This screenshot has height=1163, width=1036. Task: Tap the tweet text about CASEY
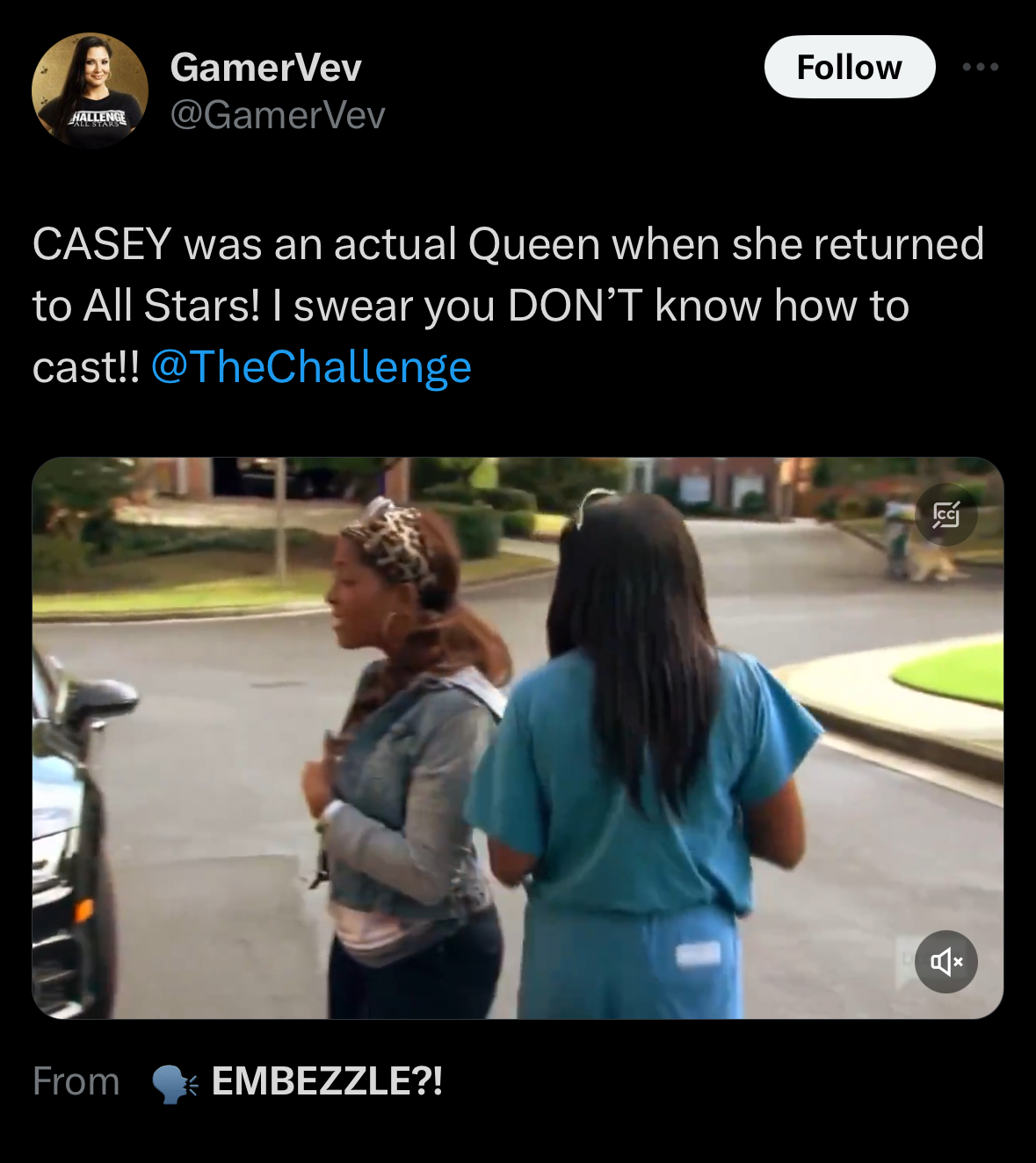pos(508,306)
